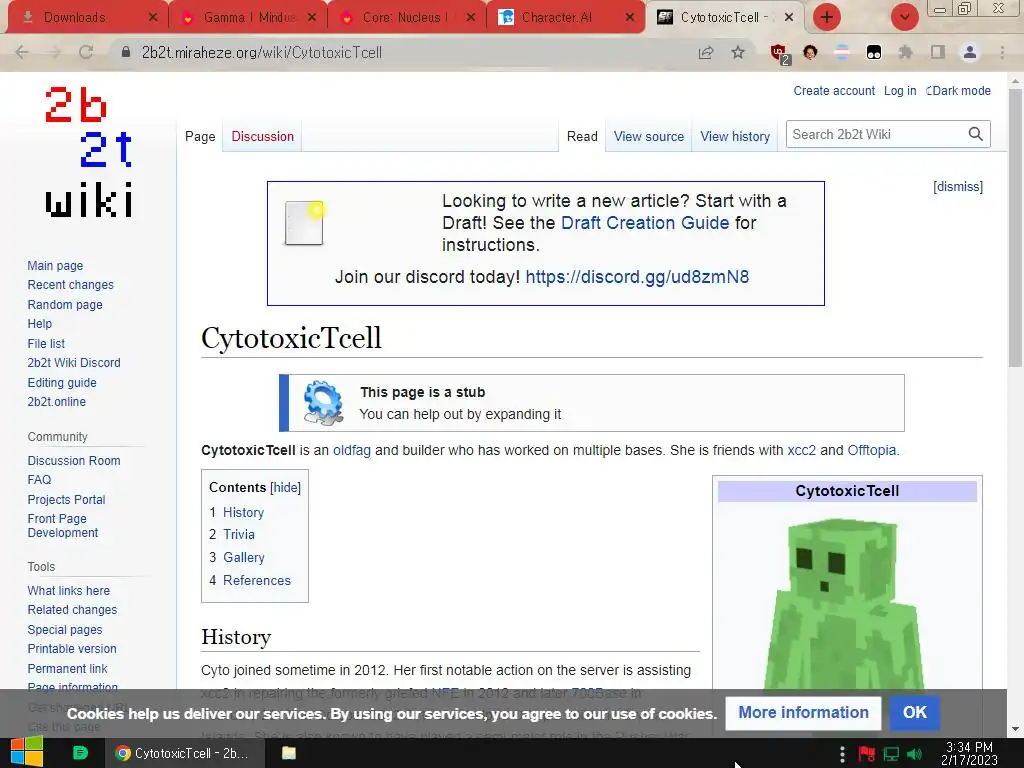Select the View source tab

648,136
